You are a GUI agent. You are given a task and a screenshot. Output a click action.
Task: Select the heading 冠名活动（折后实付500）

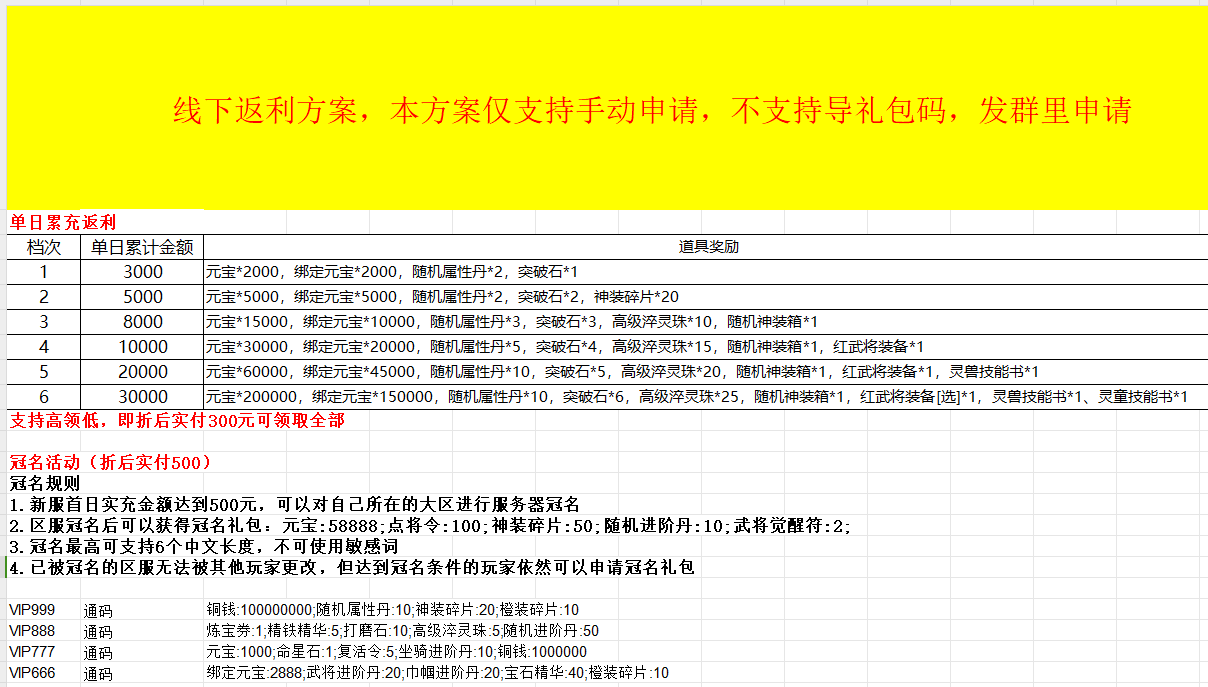pos(110,462)
